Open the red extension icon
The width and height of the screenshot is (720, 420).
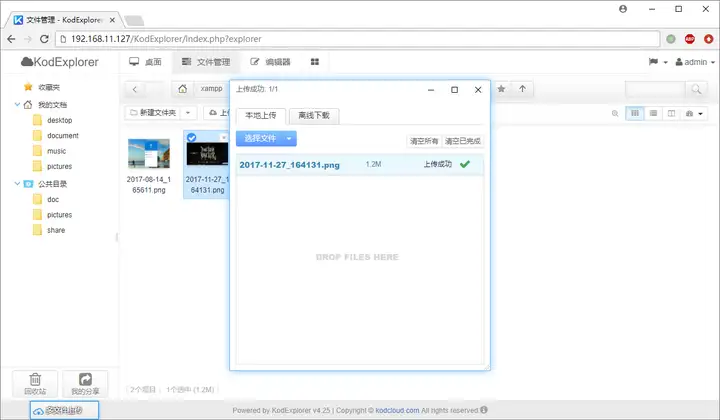point(709,39)
